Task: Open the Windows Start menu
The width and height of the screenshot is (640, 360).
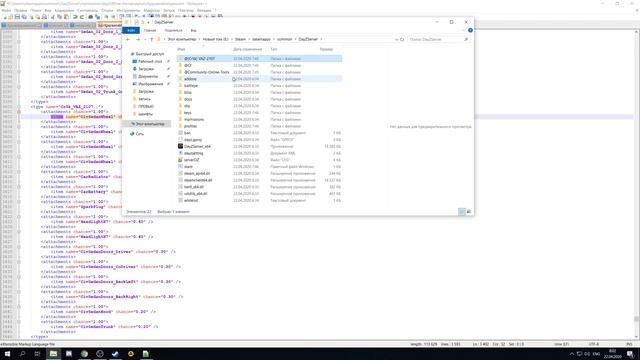Action: click(x=7, y=353)
